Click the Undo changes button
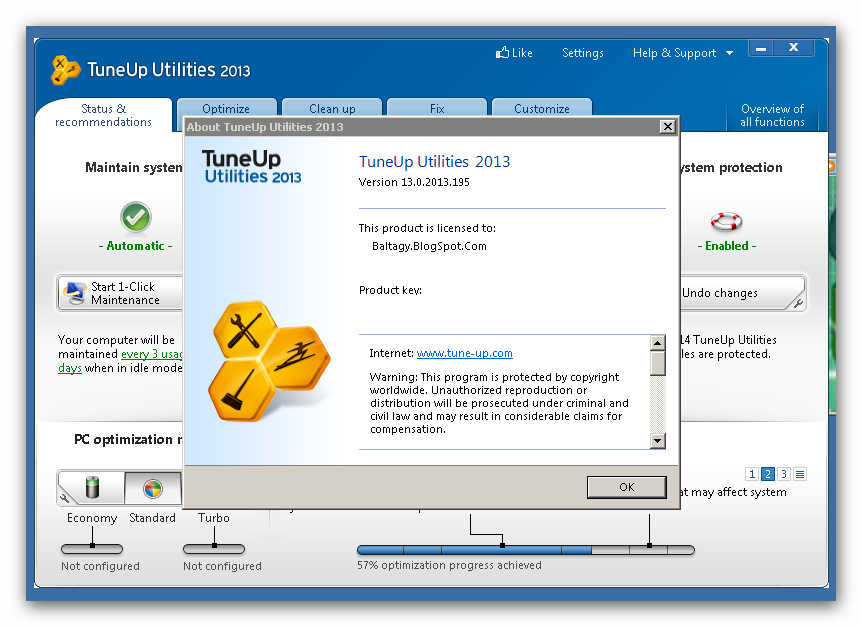 click(x=743, y=293)
